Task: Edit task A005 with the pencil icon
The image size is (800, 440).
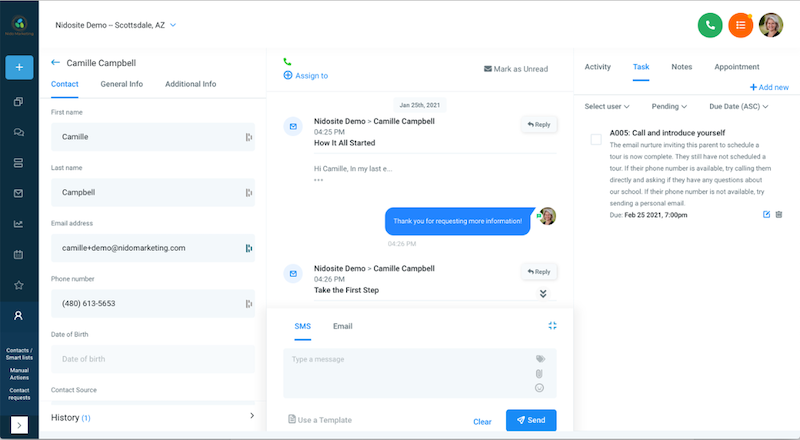Action: point(766,215)
